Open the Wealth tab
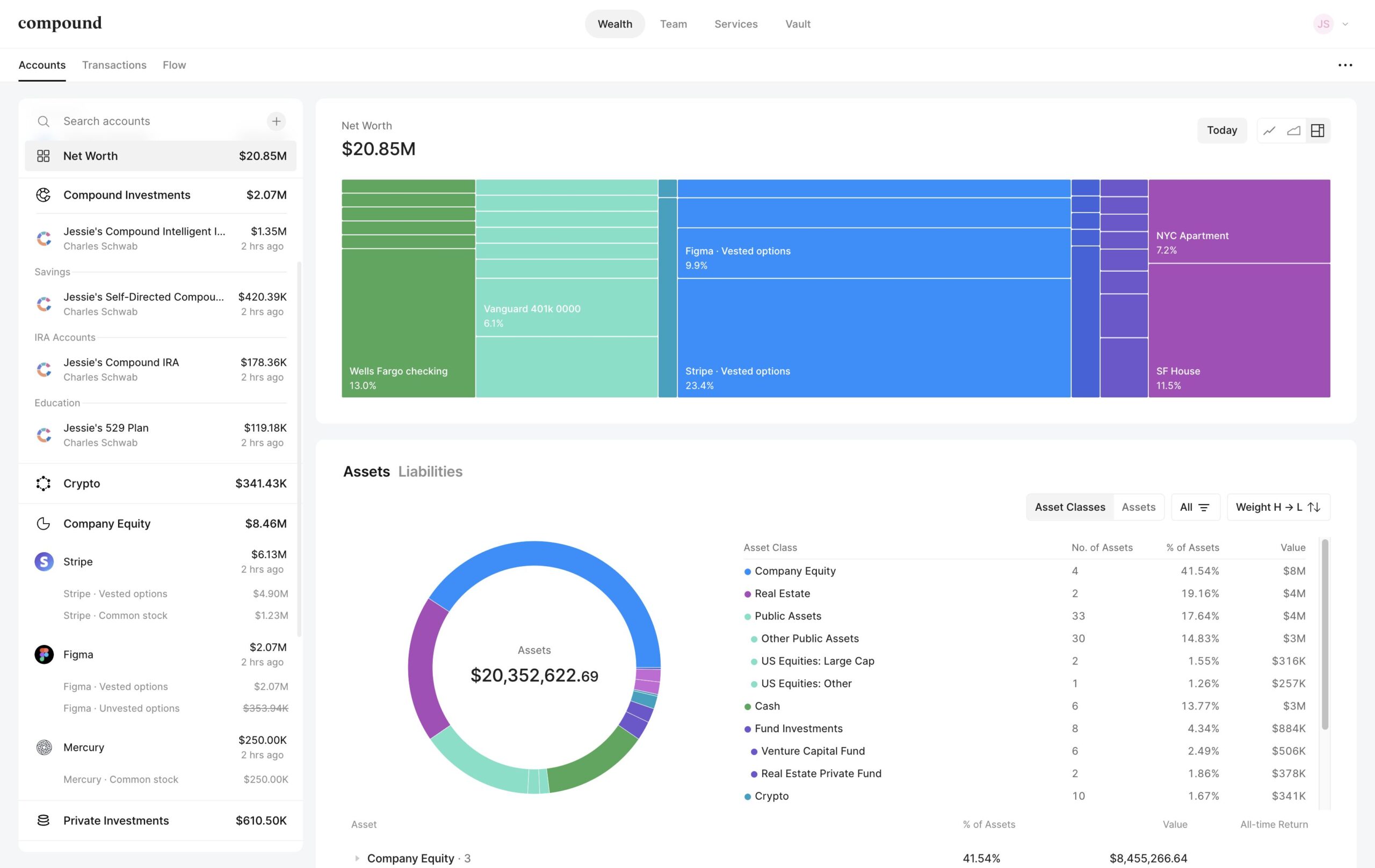Image resolution: width=1375 pixels, height=868 pixels. tap(615, 24)
